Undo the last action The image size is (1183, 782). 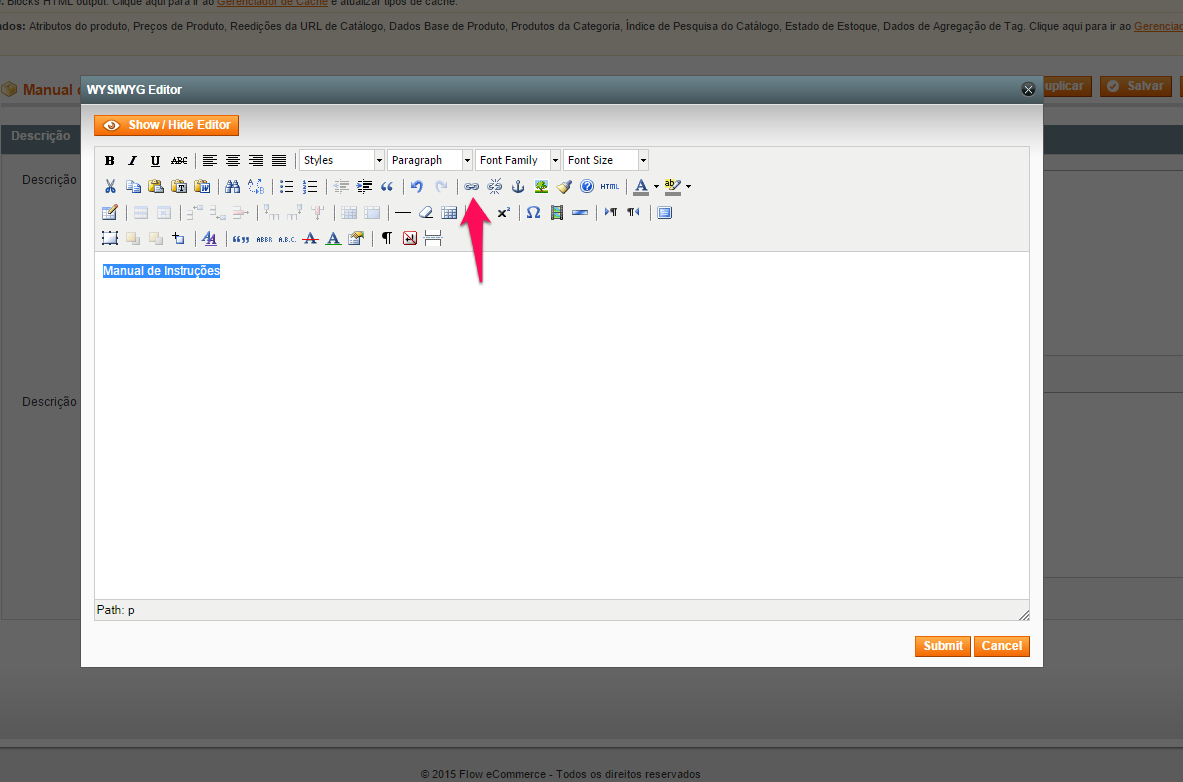[x=417, y=186]
